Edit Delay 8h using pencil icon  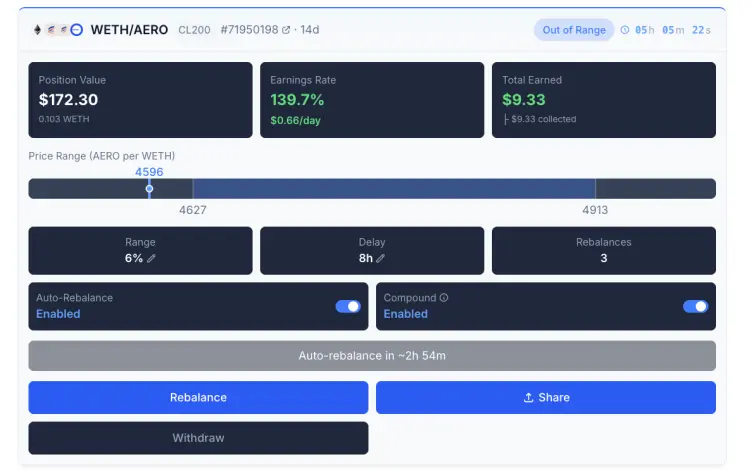click(380, 258)
